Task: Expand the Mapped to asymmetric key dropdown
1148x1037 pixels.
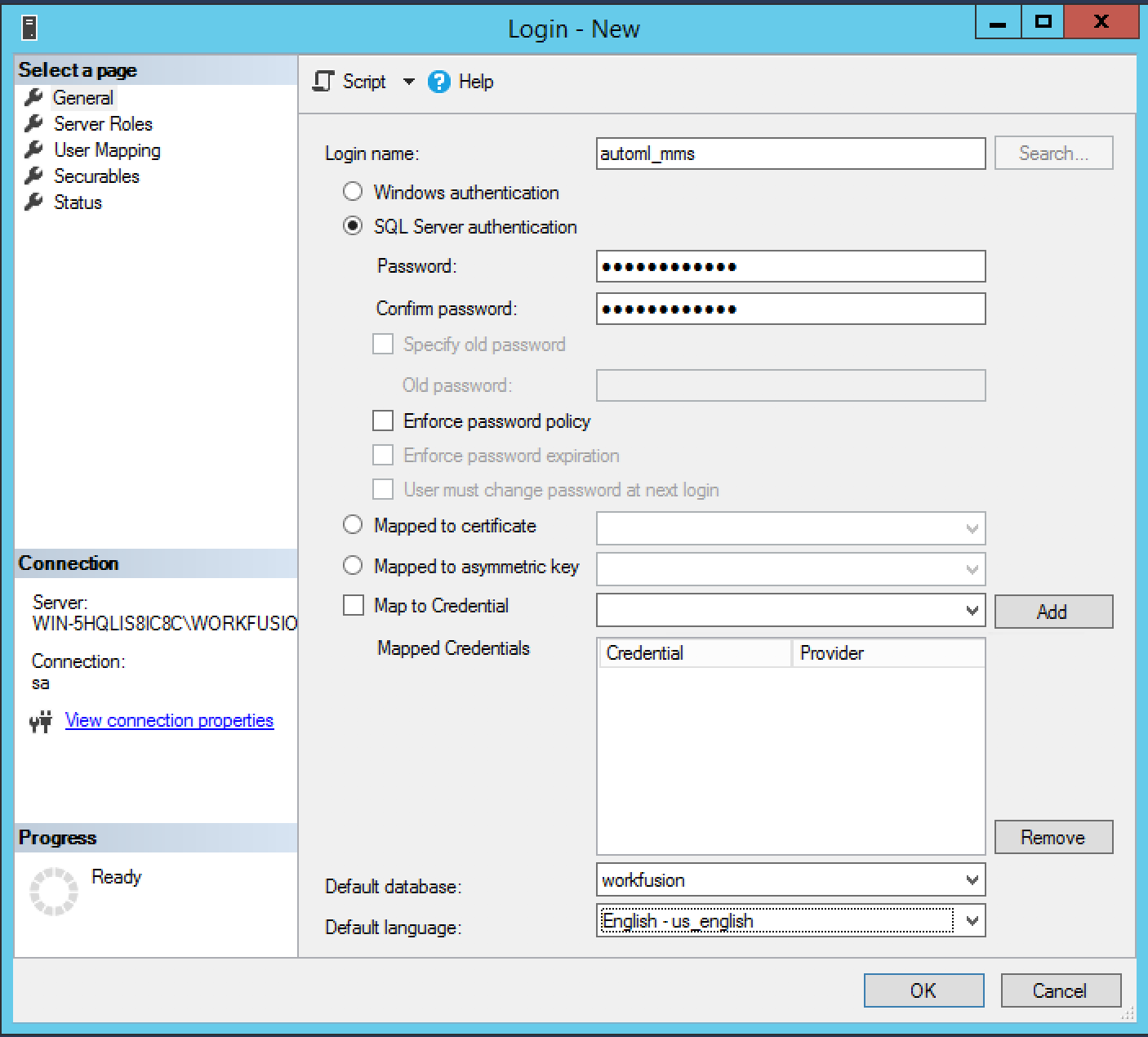Action: [x=972, y=569]
